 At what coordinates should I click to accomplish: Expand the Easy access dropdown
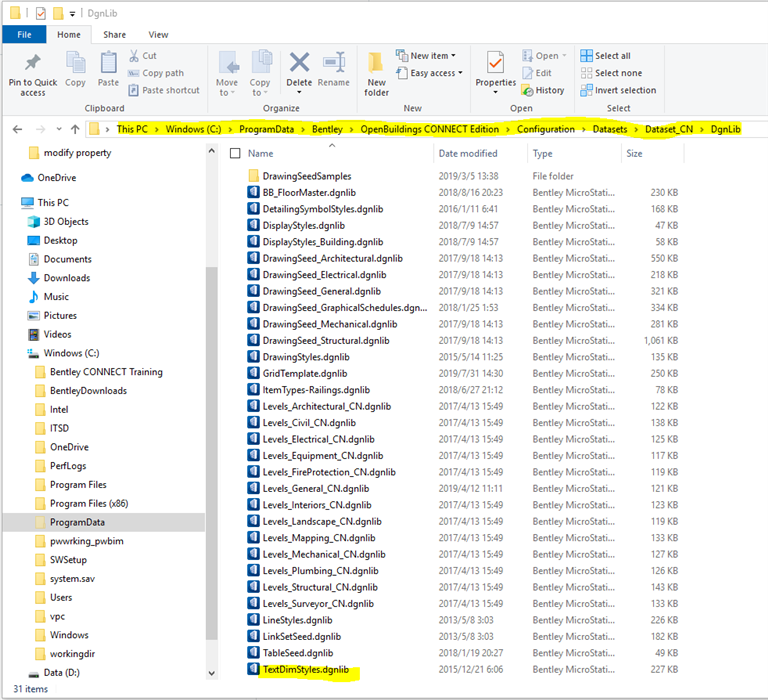click(460, 73)
